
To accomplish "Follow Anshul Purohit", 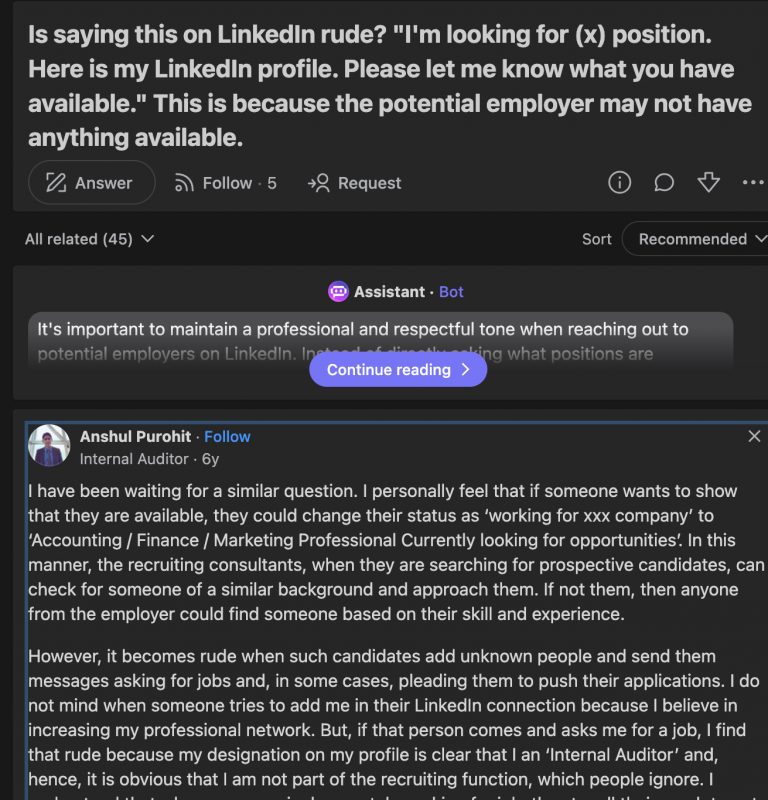I will tap(227, 436).
